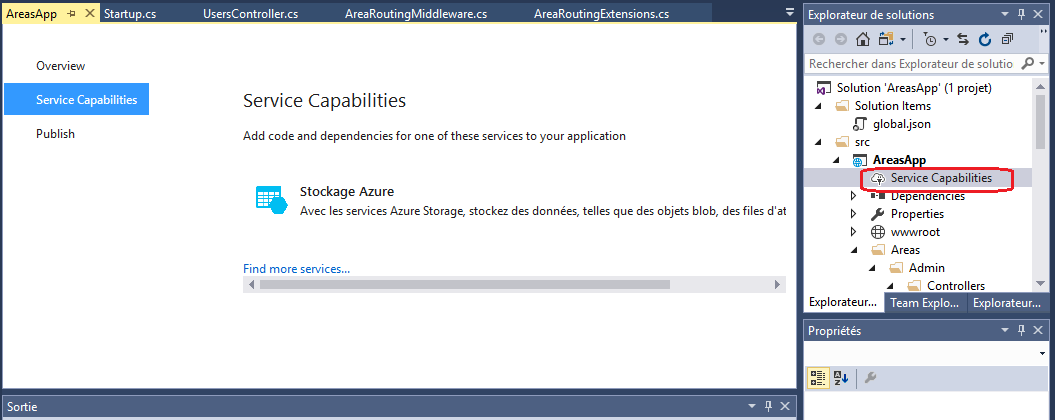This screenshot has width=1055, height=420.
Task: Toggle auto-hide pin on Explorateur de solutions
Action: [1022, 15]
